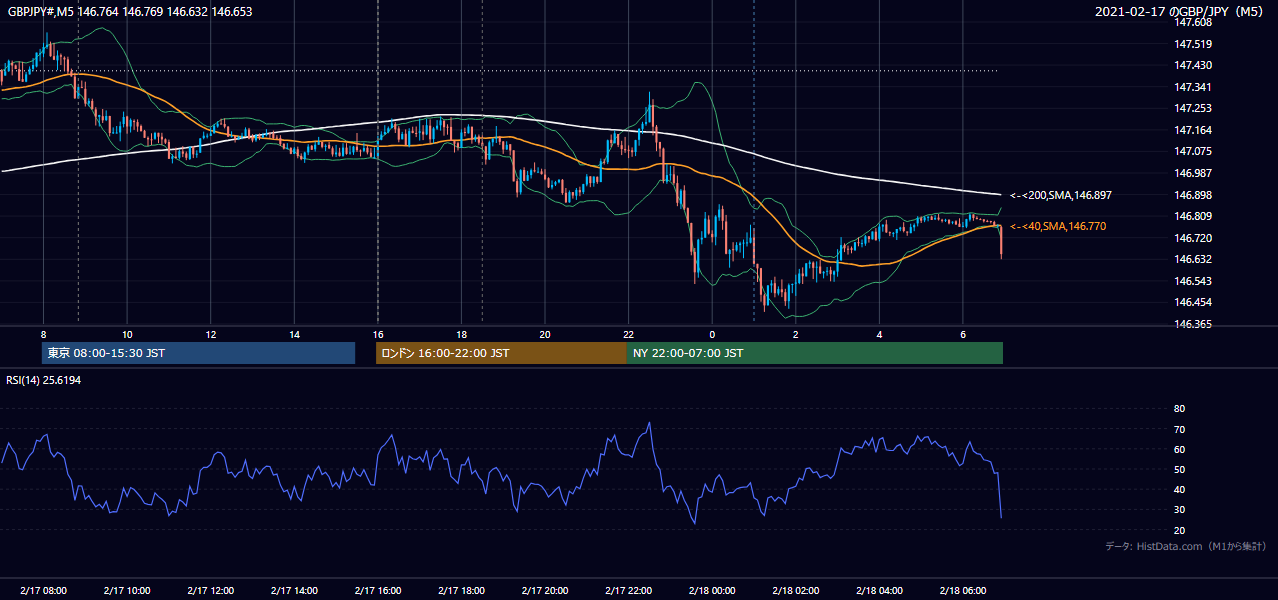Click the RSI scale value 30
The width and height of the screenshot is (1278, 600).
1179,510
